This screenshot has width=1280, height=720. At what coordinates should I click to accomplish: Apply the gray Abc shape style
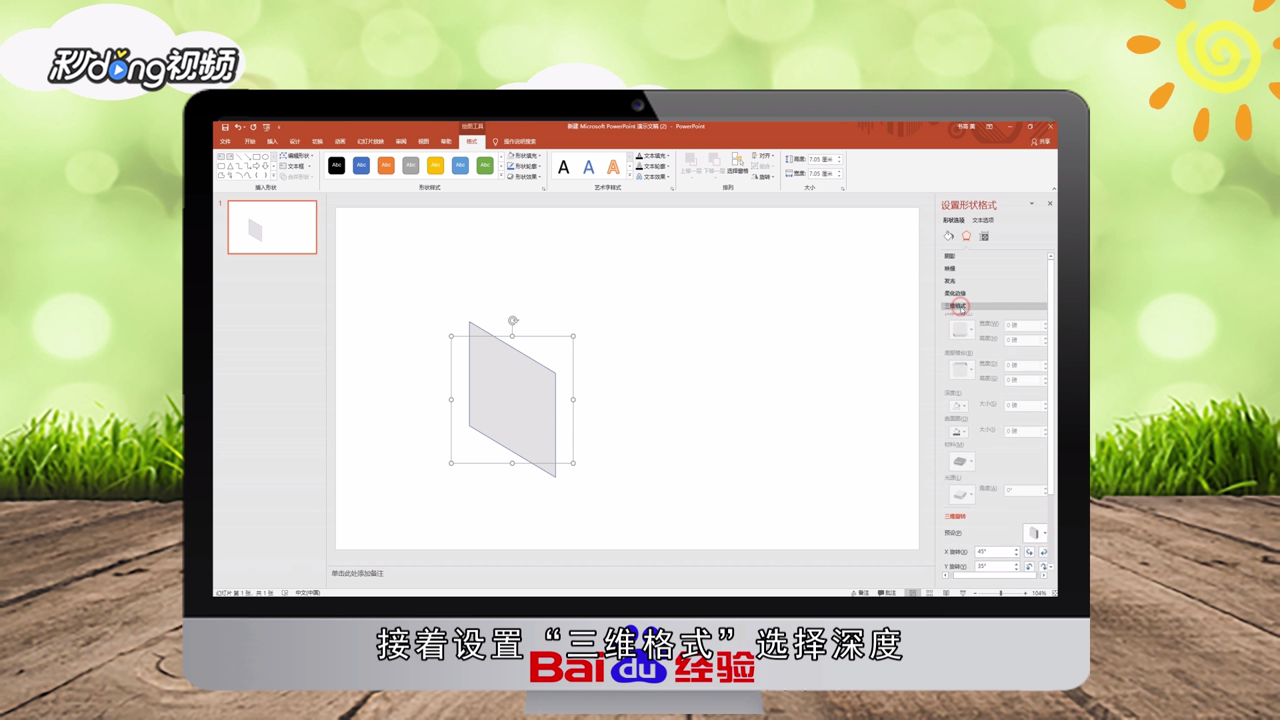coord(411,165)
